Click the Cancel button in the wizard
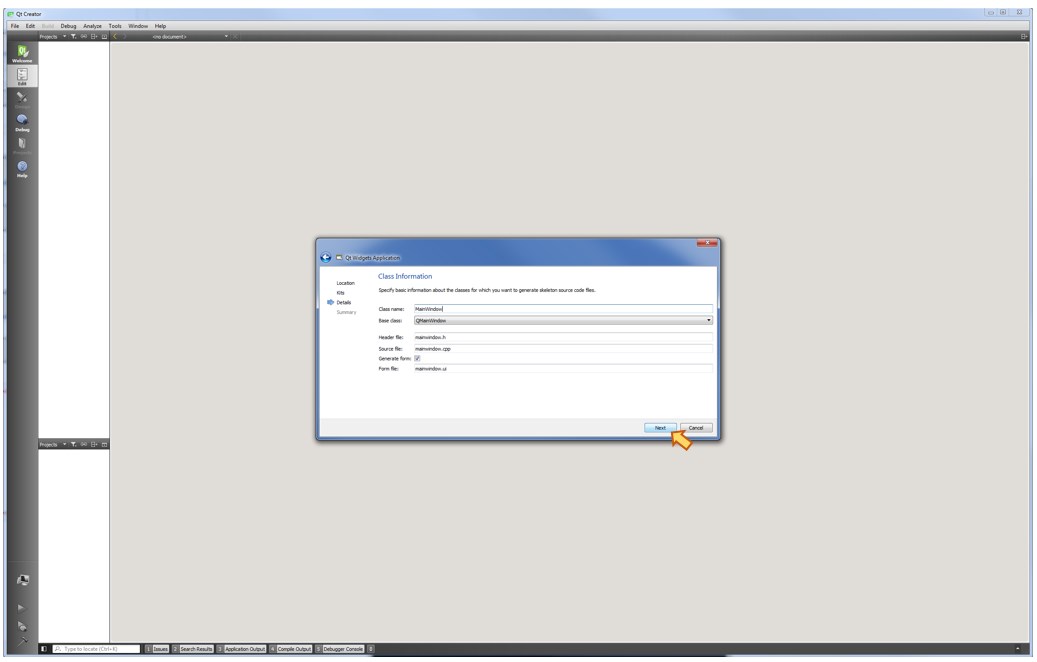The width and height of the screenshot is (1037, 662). [696, 428]
